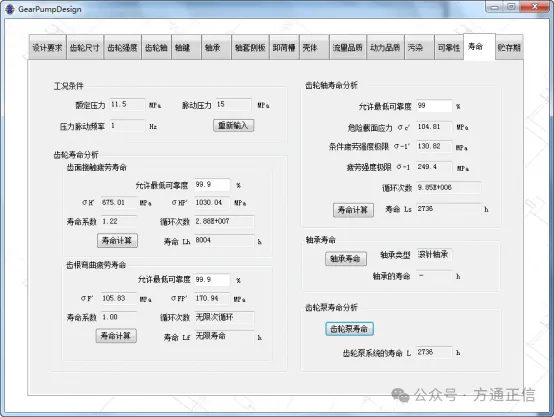Click the 轴承寿命 button
This screenshot has width=554, height=417.
click(345, 259)
